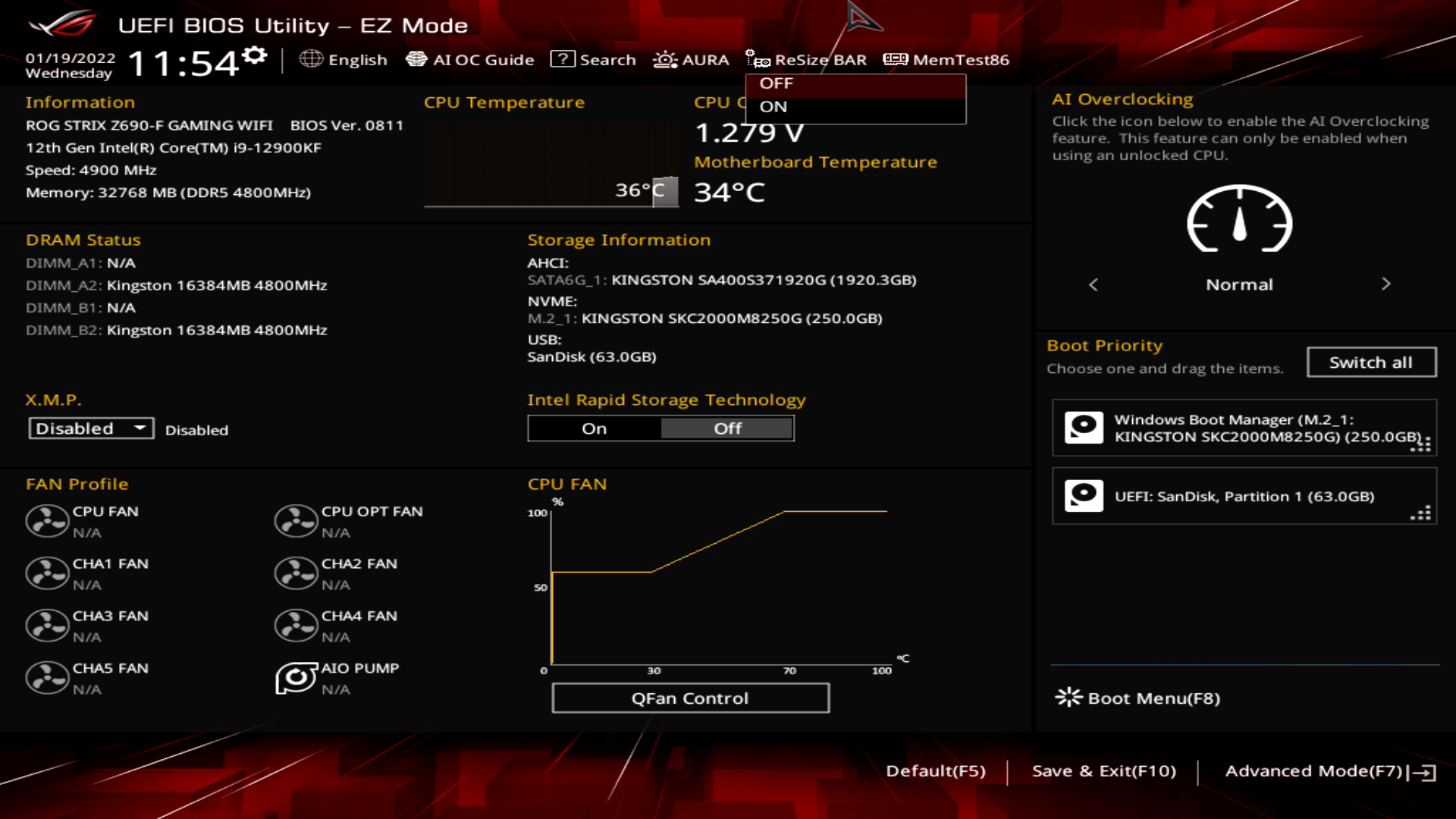Turn Intel Rapid Storage Technology On
This screenshot has width=1456, height=819.
(x=595, y=428)
